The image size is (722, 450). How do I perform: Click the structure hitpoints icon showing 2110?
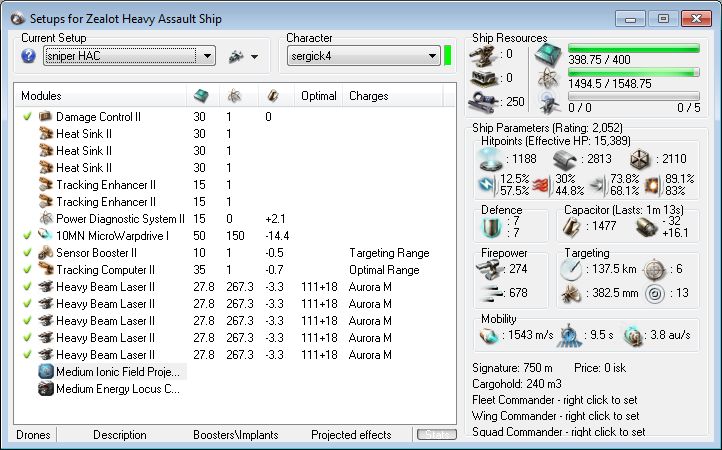(x=640, y=159)
